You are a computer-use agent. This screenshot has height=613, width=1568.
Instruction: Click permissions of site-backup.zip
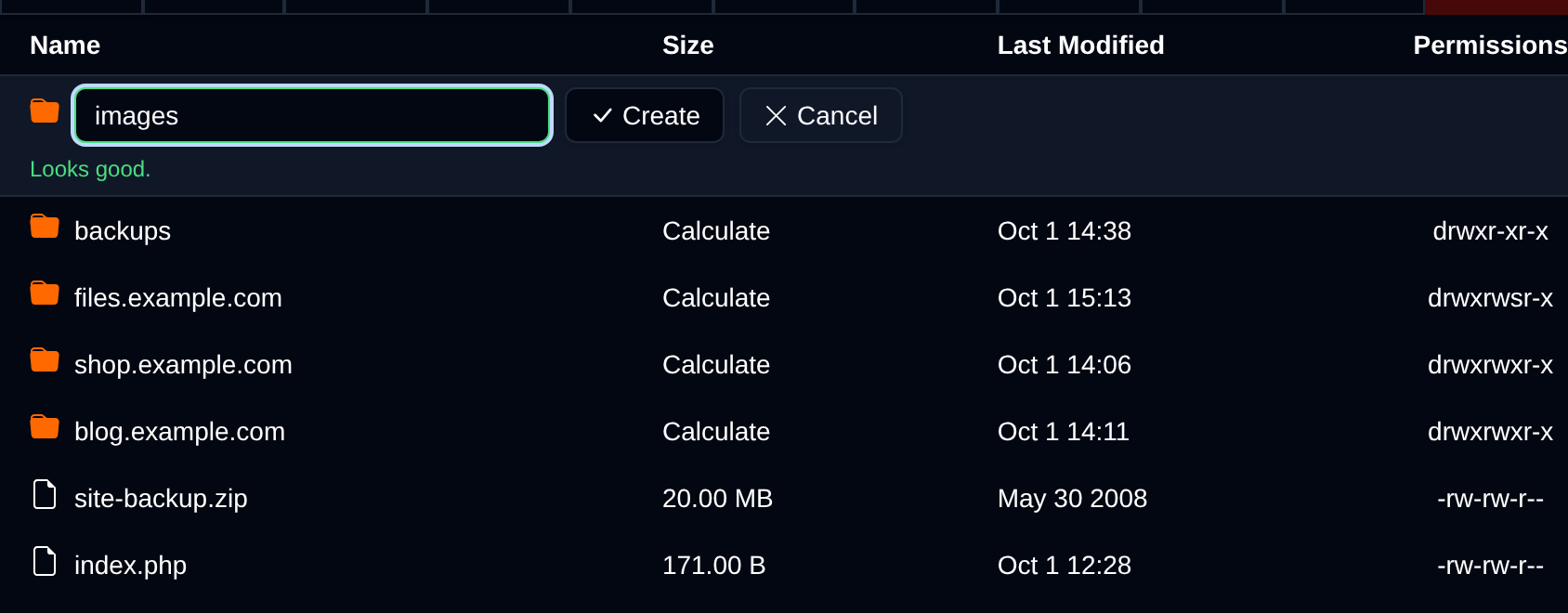click(x=1490, y=499)
